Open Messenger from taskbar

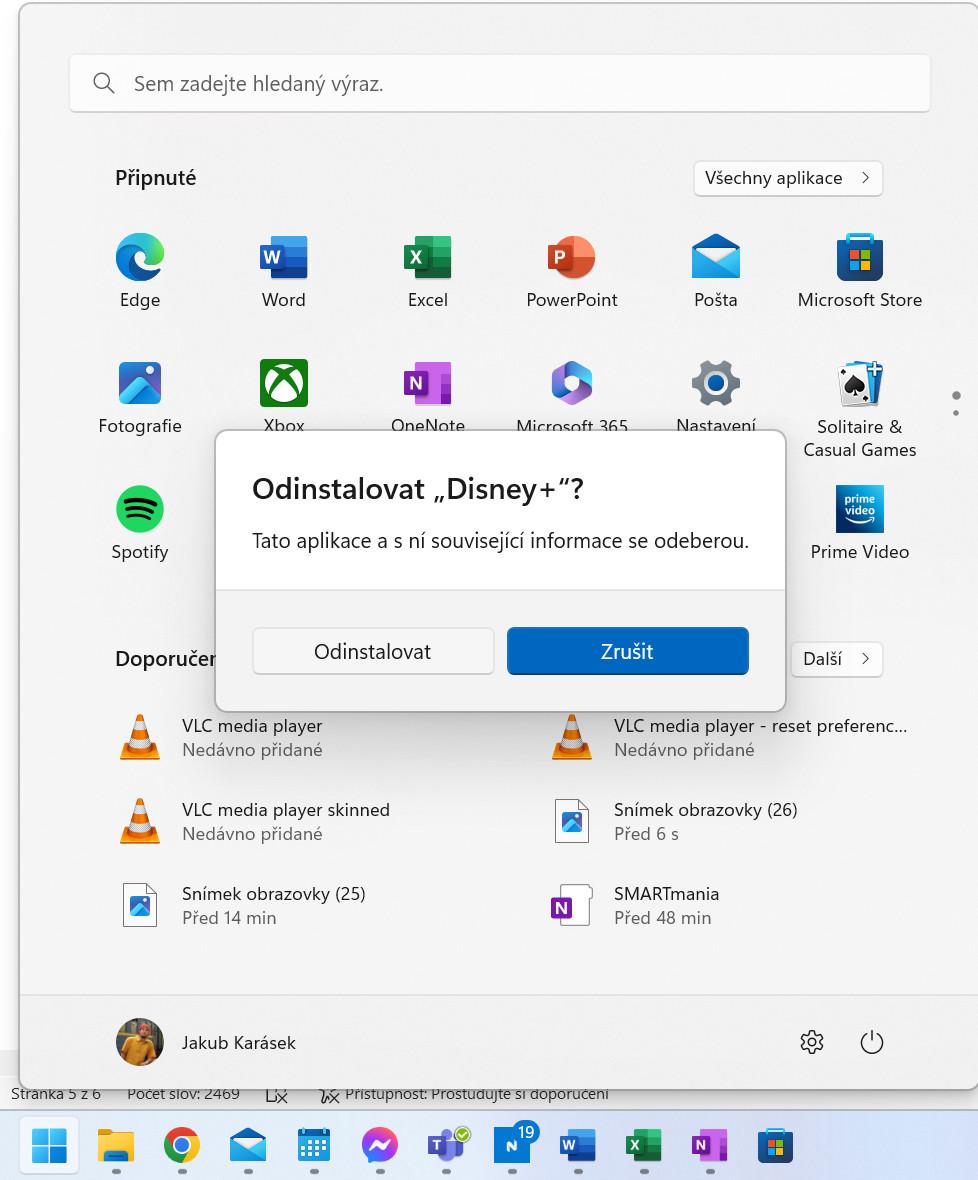point(380,1146)
